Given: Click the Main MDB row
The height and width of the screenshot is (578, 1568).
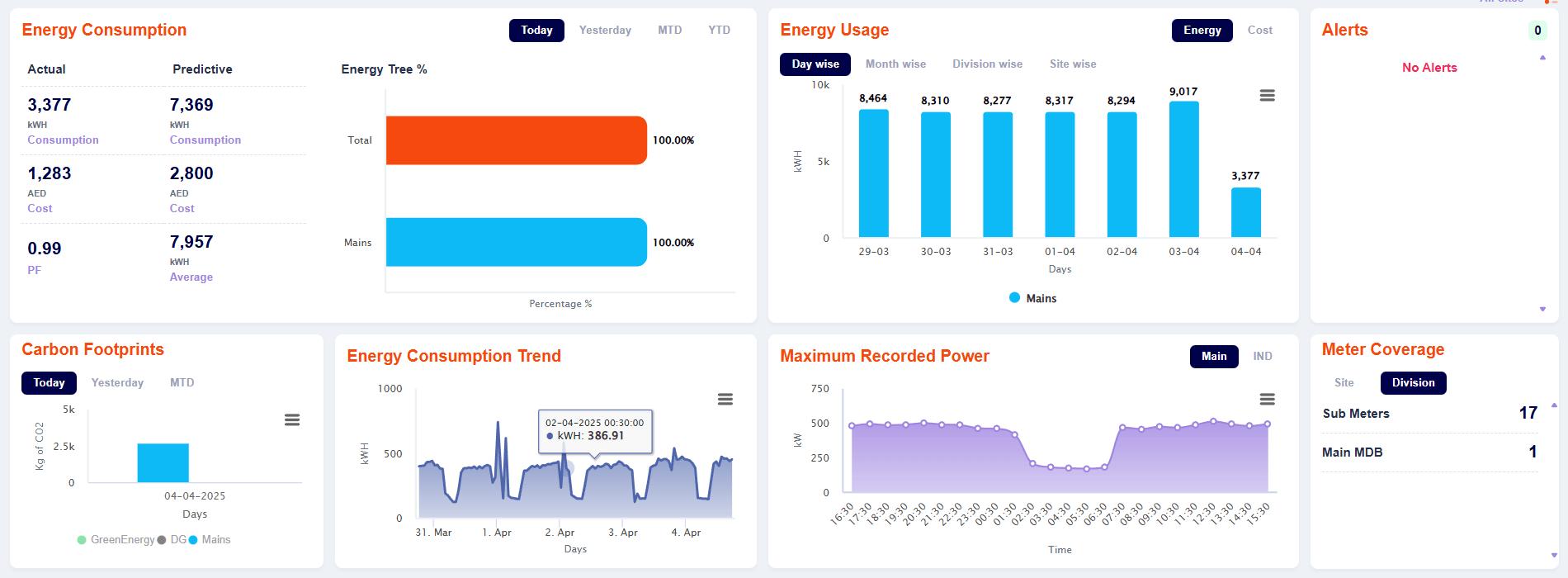Looking at the screenshot, I should coord(1429,452).
